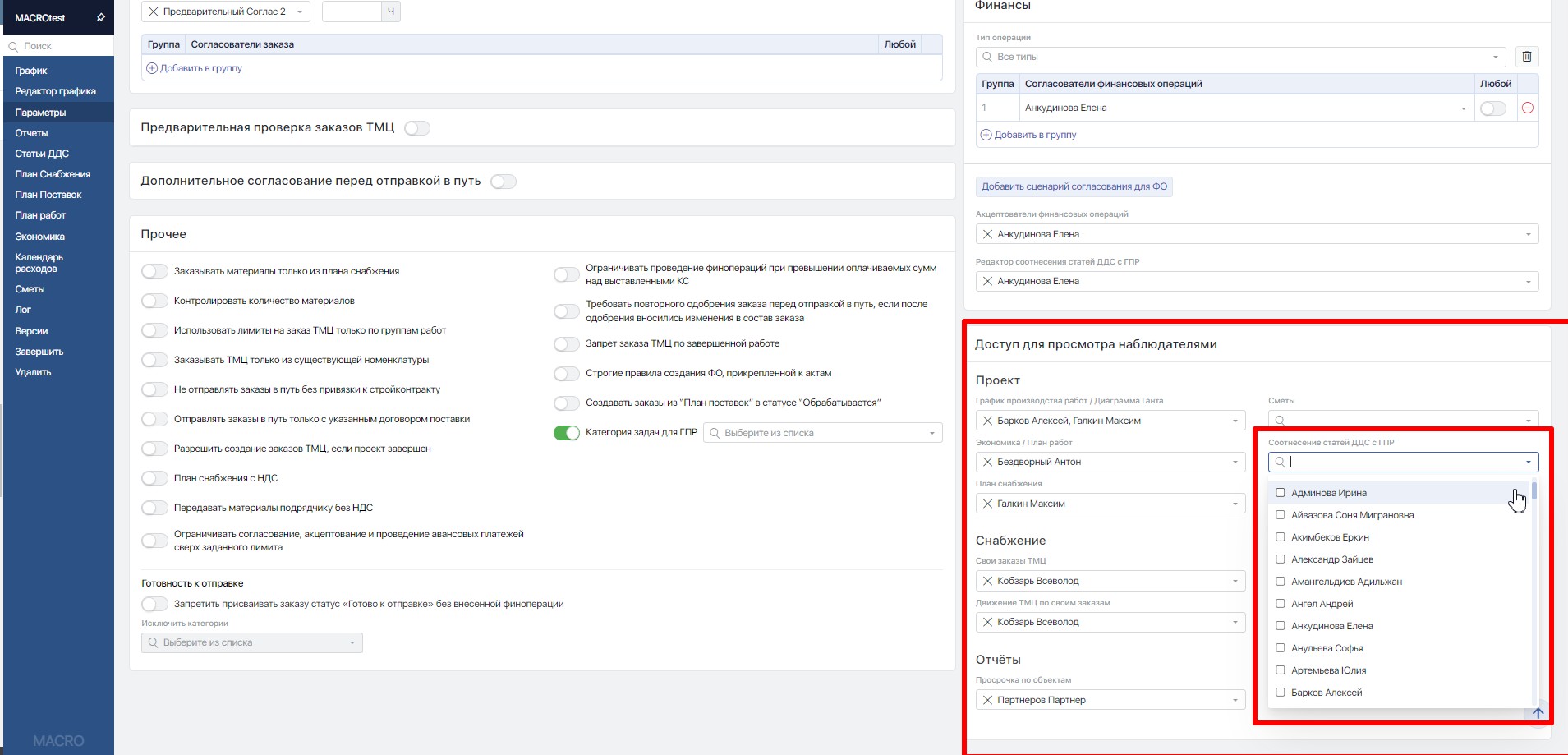Open the Все типы operation type dropdown
The width and height of the screenshot is (1568, 755).
coord(1240,57)
